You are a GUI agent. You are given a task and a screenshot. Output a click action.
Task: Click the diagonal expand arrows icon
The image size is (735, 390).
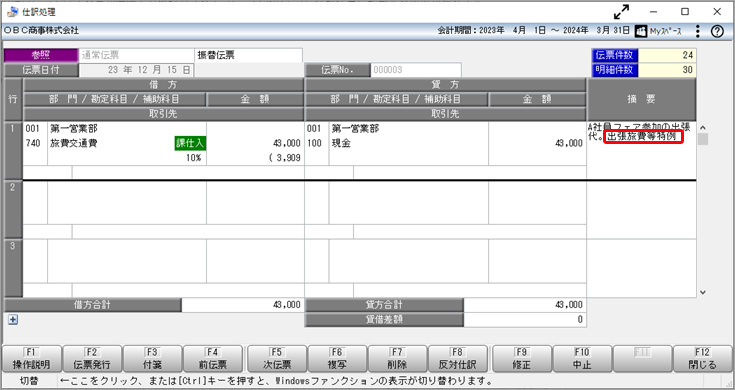coord(622,12)
